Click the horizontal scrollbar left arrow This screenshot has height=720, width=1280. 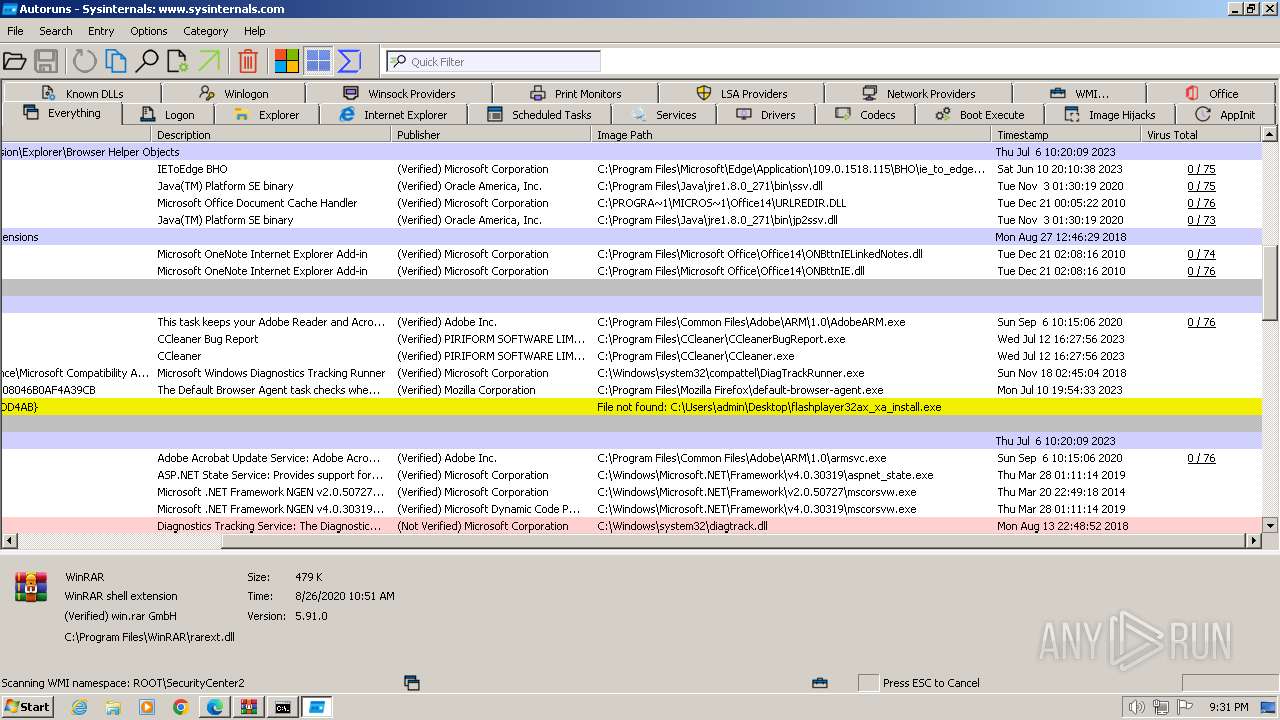(x=9, y=541)
